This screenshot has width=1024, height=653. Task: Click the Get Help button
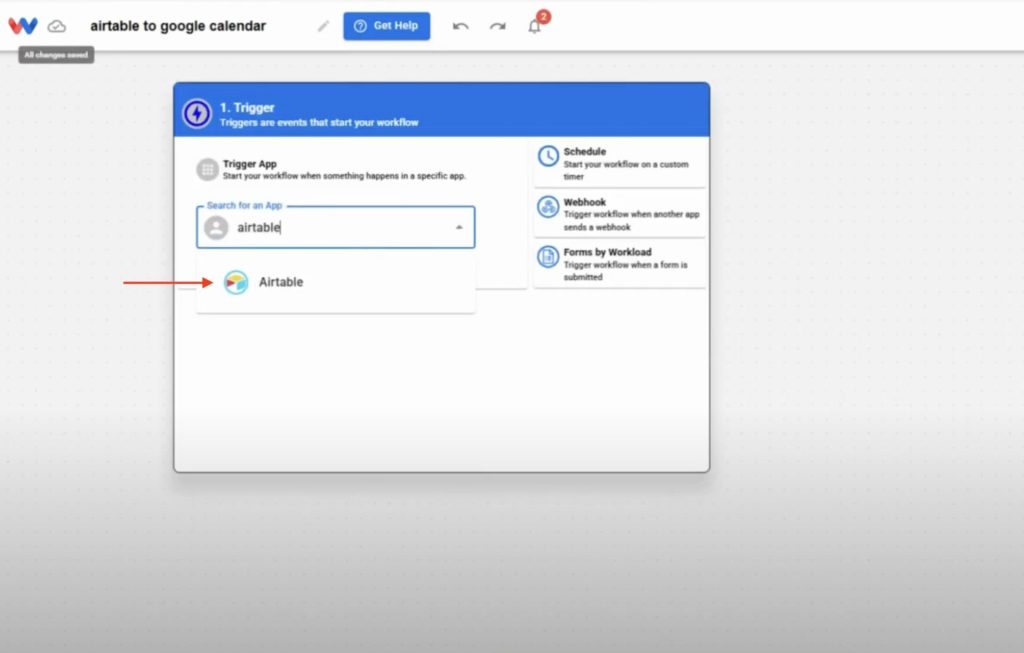[x=387, y=26]
